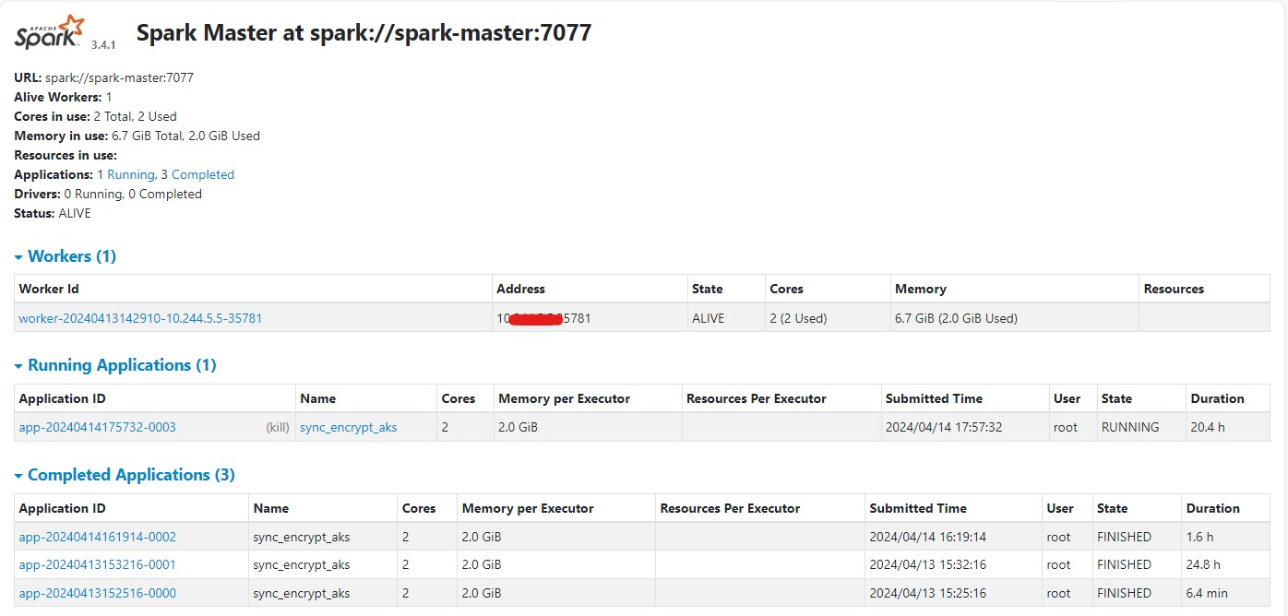Sort Completed Applications by Duration column
Screen dimensions: 1288x616
click(1213, 508)
